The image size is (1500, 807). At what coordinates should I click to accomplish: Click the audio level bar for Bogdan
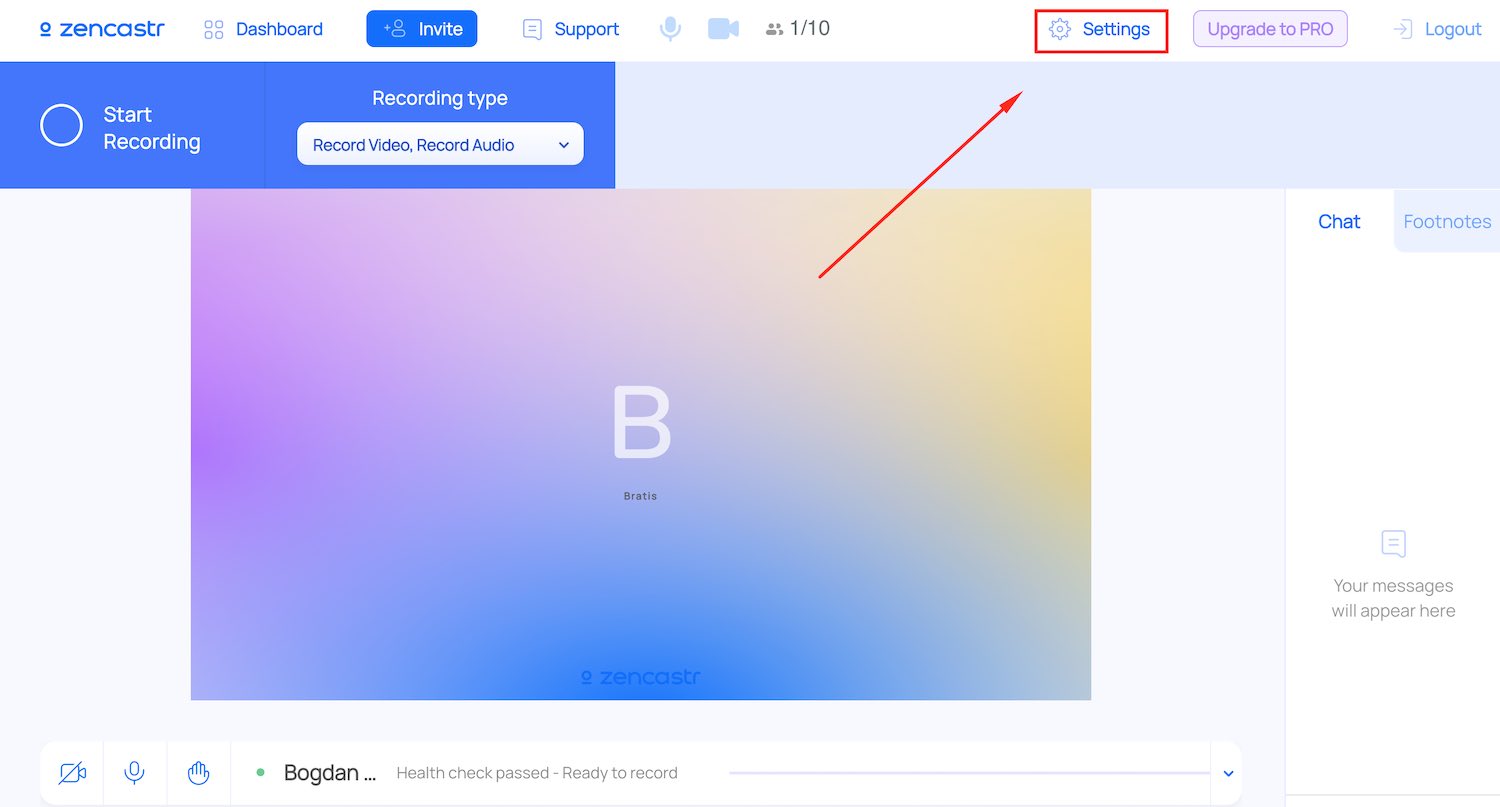tap(968, 773)
